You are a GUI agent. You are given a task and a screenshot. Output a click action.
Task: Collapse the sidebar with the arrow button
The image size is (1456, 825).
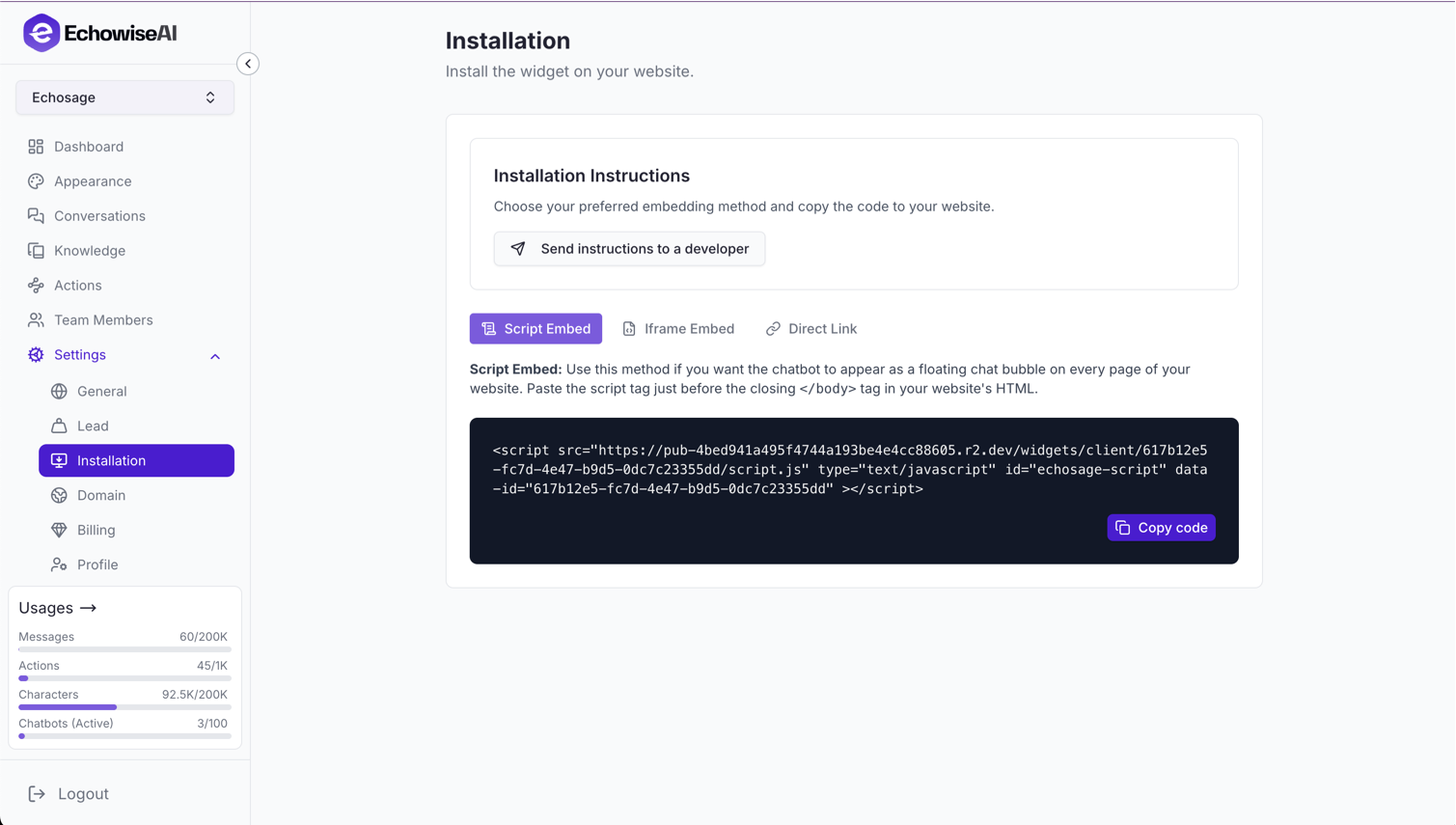[248, 64]
